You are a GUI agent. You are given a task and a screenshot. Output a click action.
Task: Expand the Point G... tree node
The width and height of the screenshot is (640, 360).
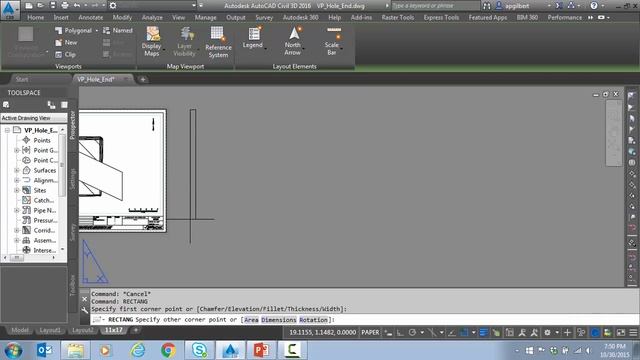pos(17,150)
